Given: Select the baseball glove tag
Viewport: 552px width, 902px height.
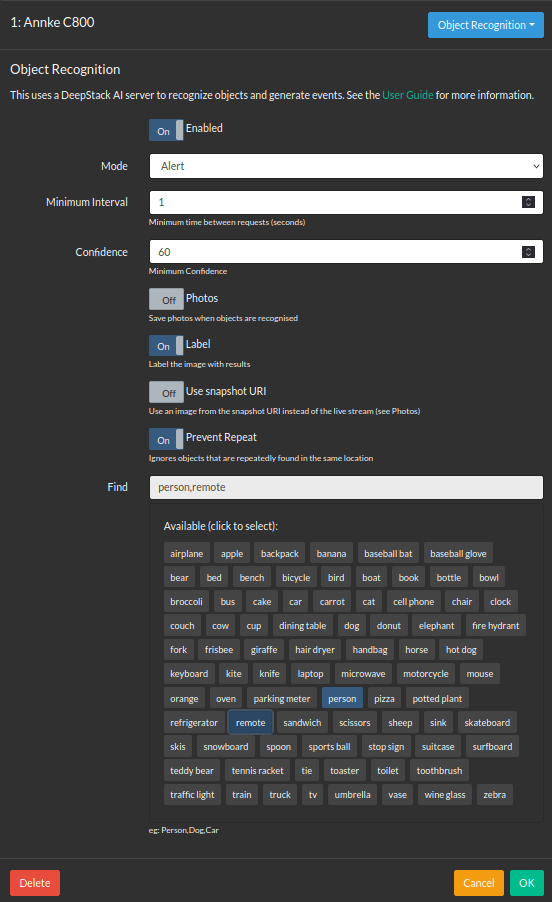Looking at the screenshot, I should tap(458, 553).
